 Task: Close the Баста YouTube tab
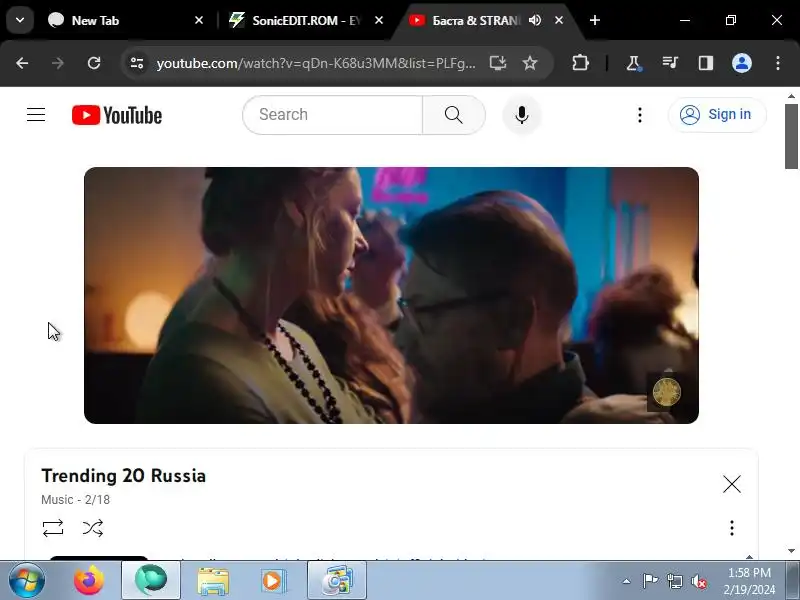pyautogui.click(x=559, y=20)
